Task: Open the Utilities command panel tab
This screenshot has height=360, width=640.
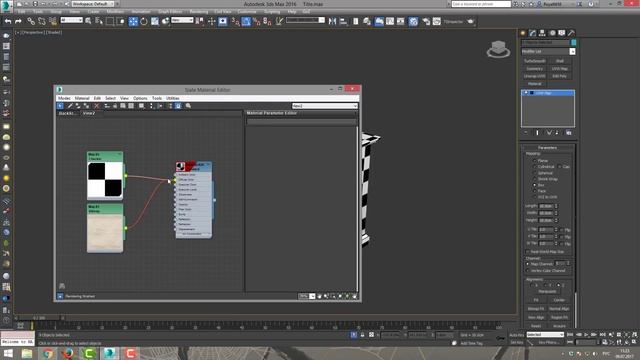Action: pyautogui.click(x=571, y=33)
